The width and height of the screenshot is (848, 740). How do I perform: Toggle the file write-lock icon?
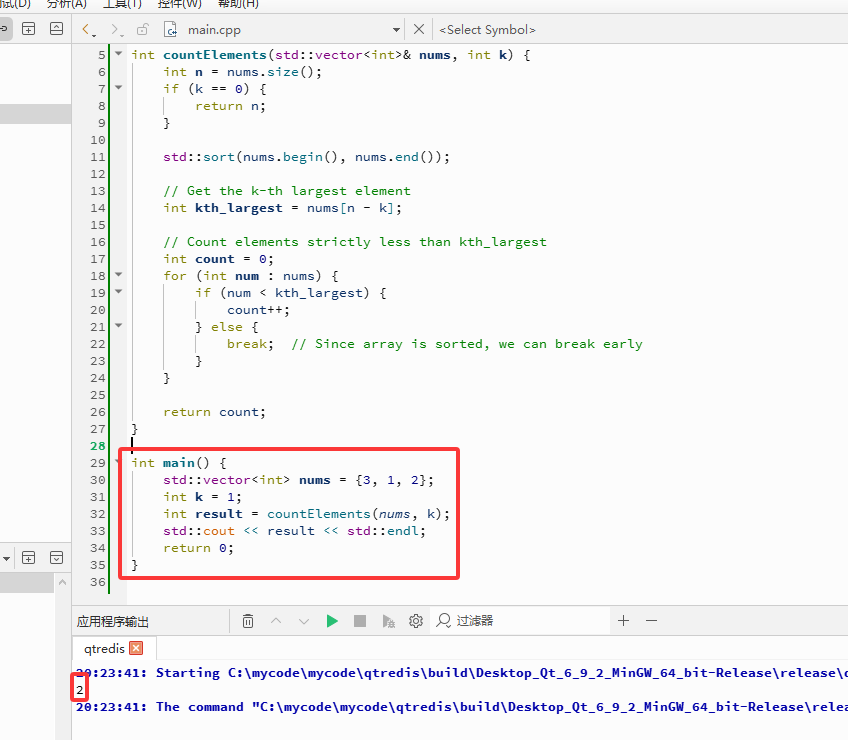[142, 29]
